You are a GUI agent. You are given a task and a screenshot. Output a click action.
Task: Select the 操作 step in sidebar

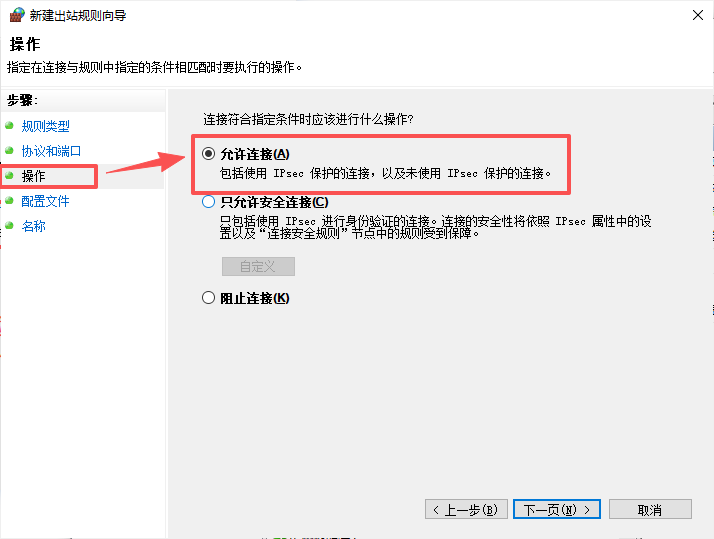(x=34, y=176)
